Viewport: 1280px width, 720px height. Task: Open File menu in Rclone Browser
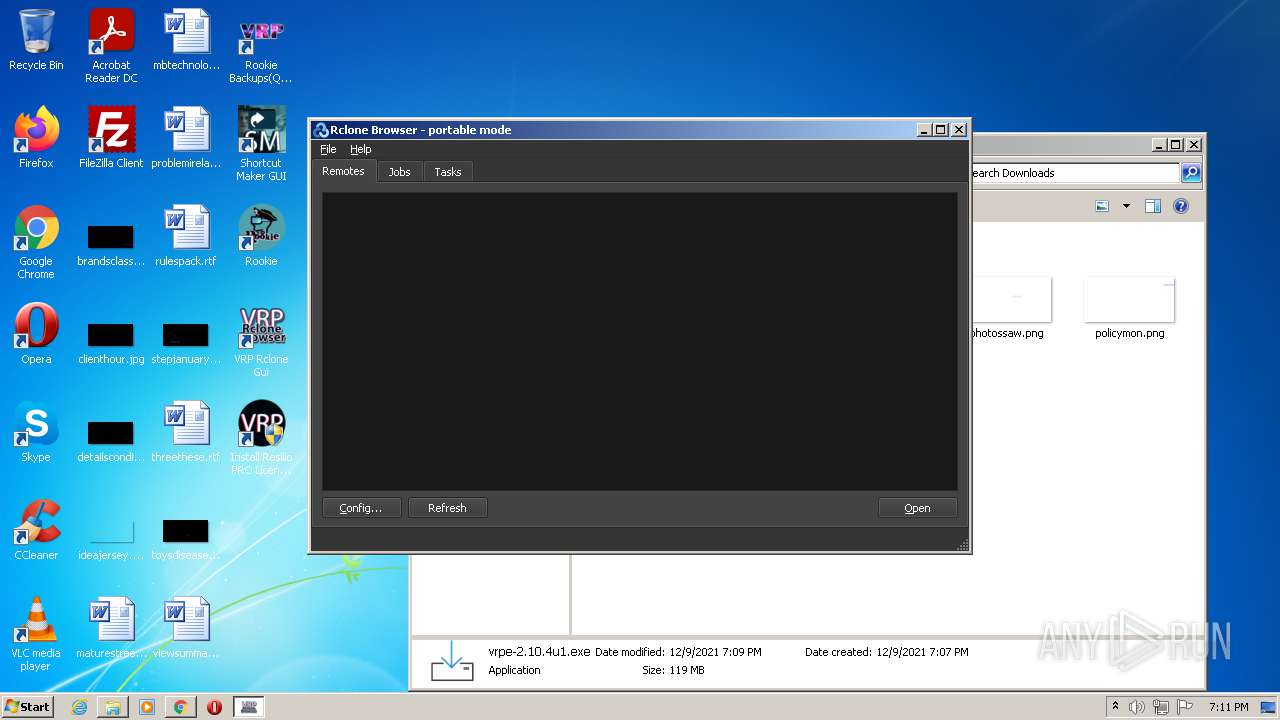tap(328, 149)
